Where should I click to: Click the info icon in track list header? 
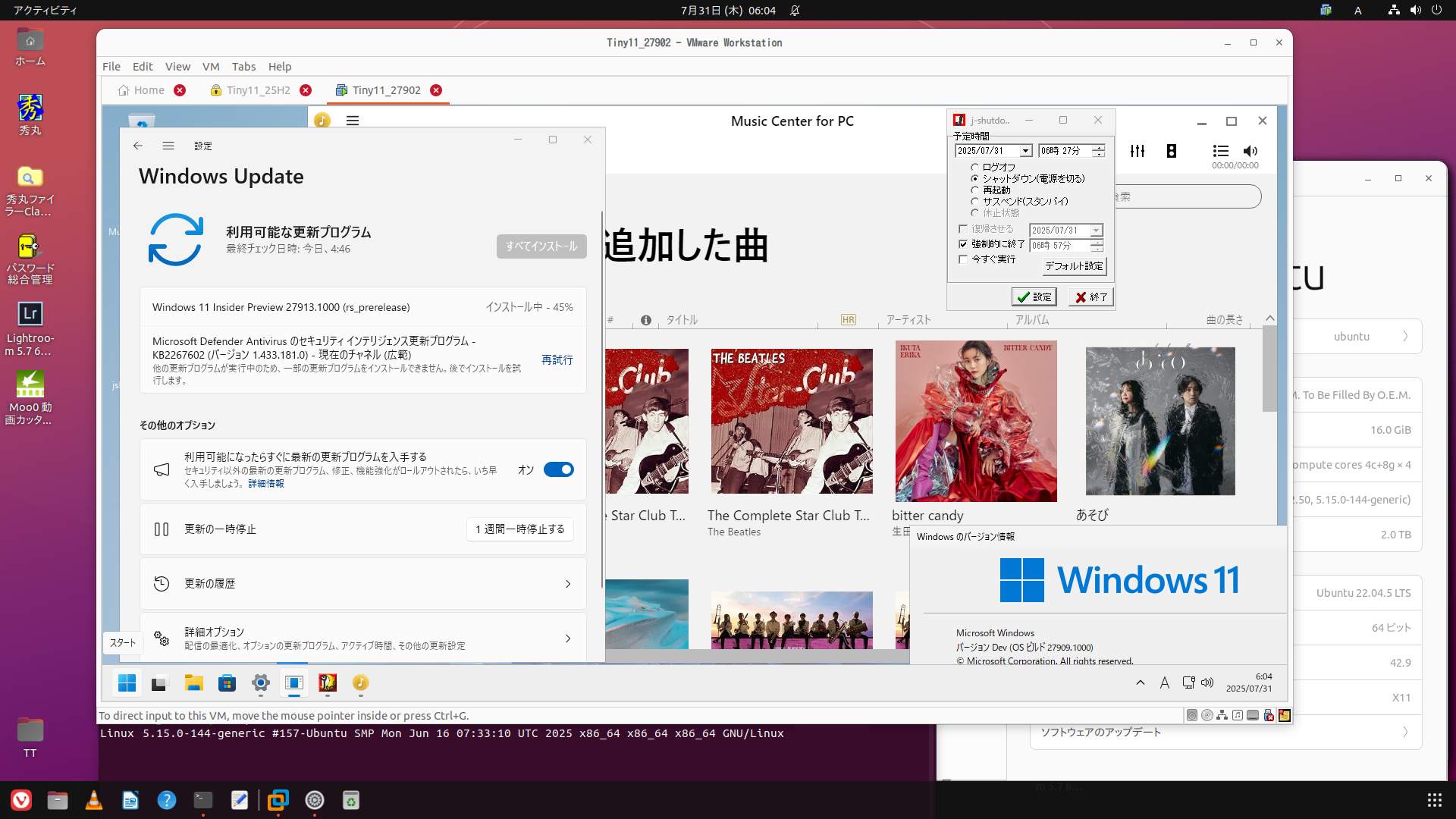point(646,320)
